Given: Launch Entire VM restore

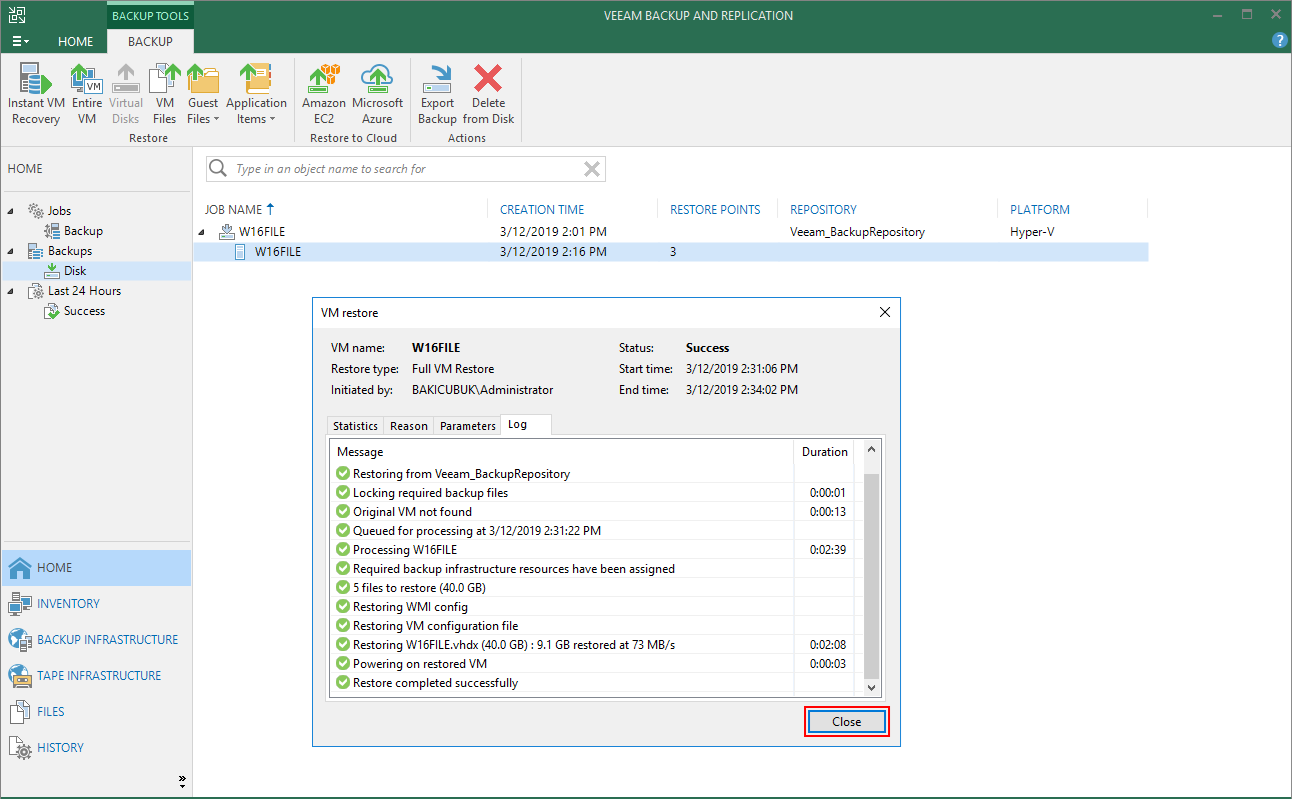Looking at the screenshot, I should [87, 94].
